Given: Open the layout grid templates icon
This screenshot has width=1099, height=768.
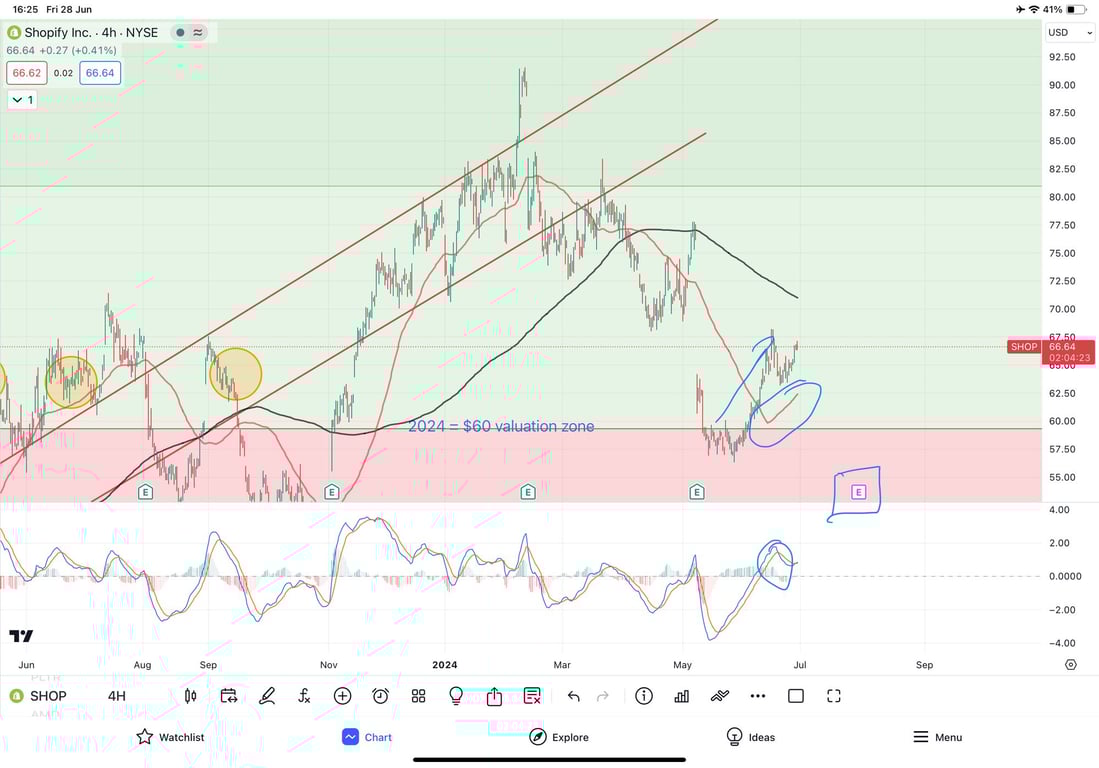Looking at the screenshot, I should 418,696.
